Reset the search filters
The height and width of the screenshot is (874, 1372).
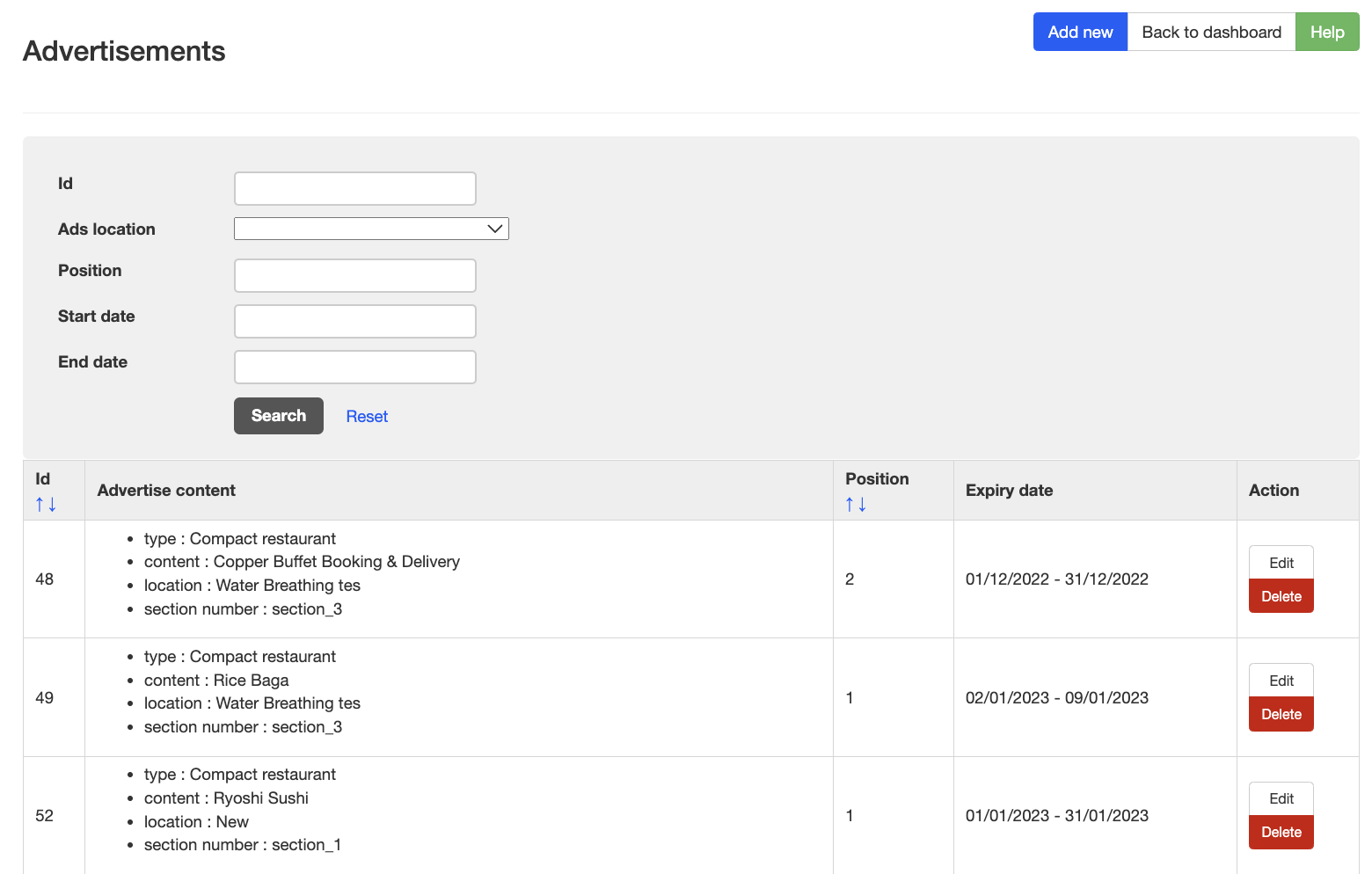click(367, 417)
